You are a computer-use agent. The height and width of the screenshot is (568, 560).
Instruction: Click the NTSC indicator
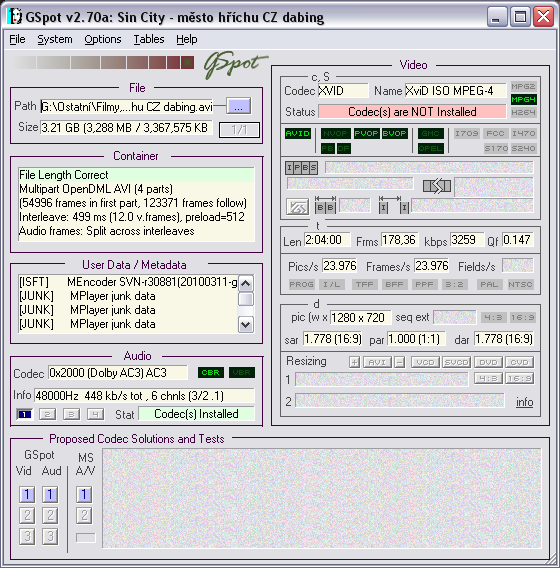(521, 284)
